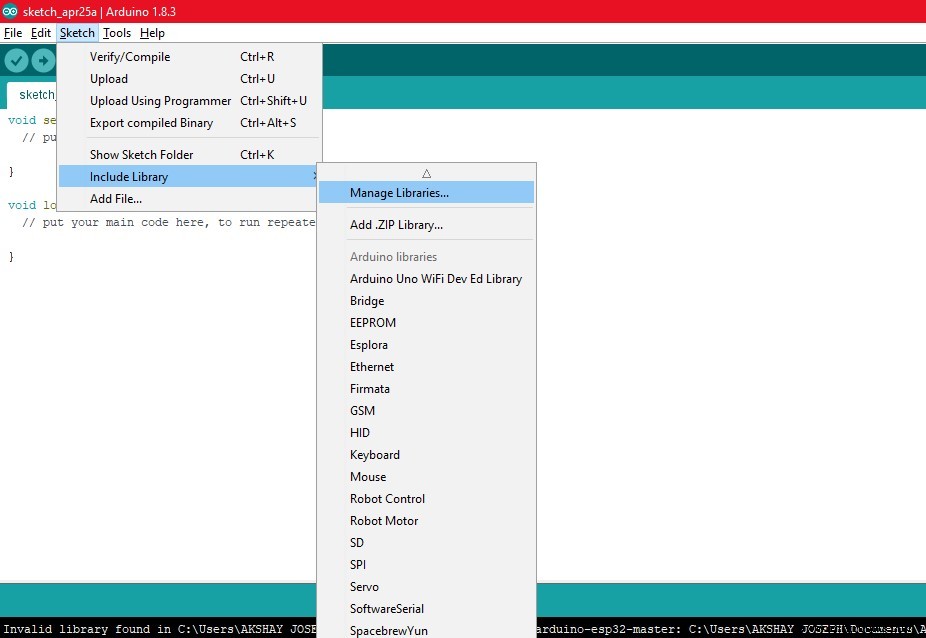Select Add .ZIP Library option
The width and height of the screenshot is (926, 638).
tap(394, 225)
